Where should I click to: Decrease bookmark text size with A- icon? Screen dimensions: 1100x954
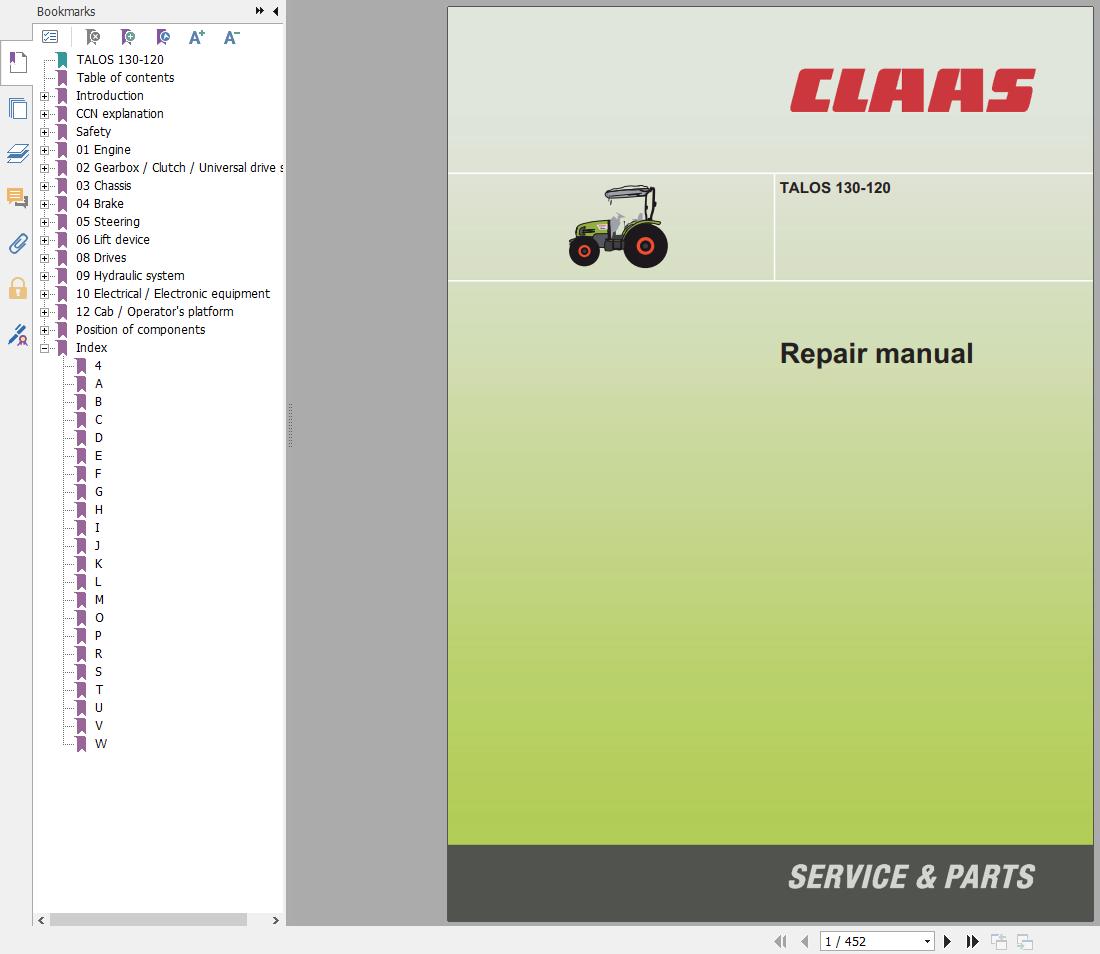pyautogui.click(x=232, y=36)
